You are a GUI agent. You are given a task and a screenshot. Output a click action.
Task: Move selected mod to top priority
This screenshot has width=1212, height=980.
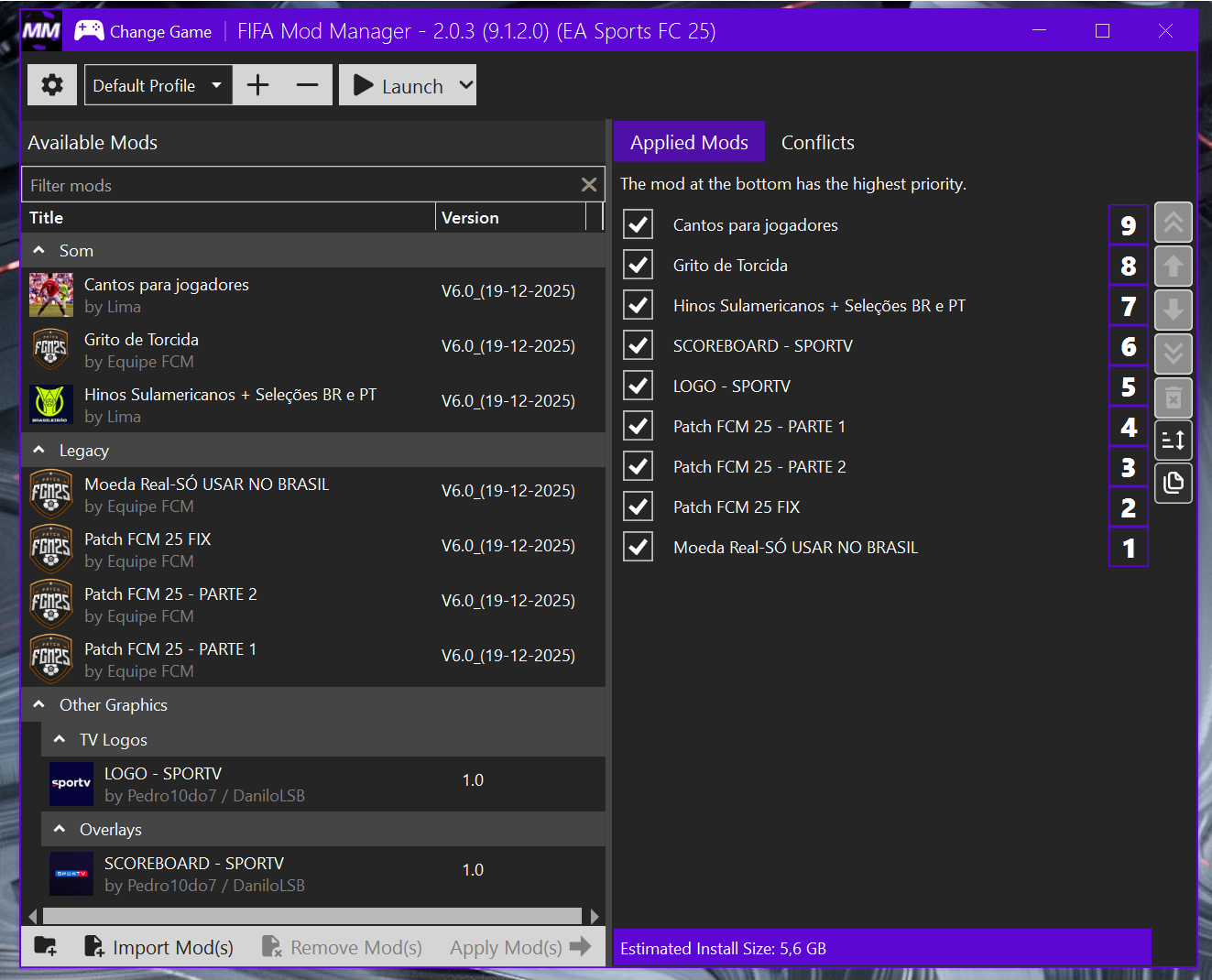pos(1173,223)
